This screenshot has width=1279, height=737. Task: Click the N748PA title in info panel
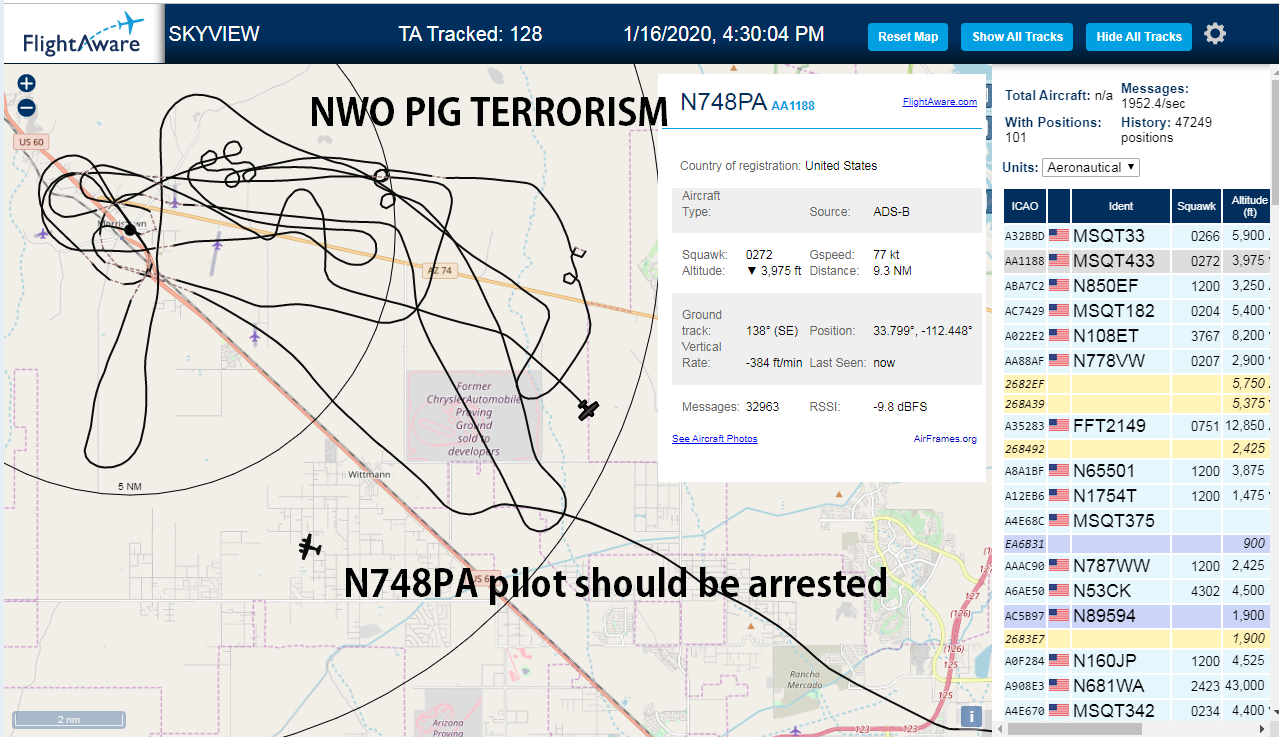[x=723, y=102]
